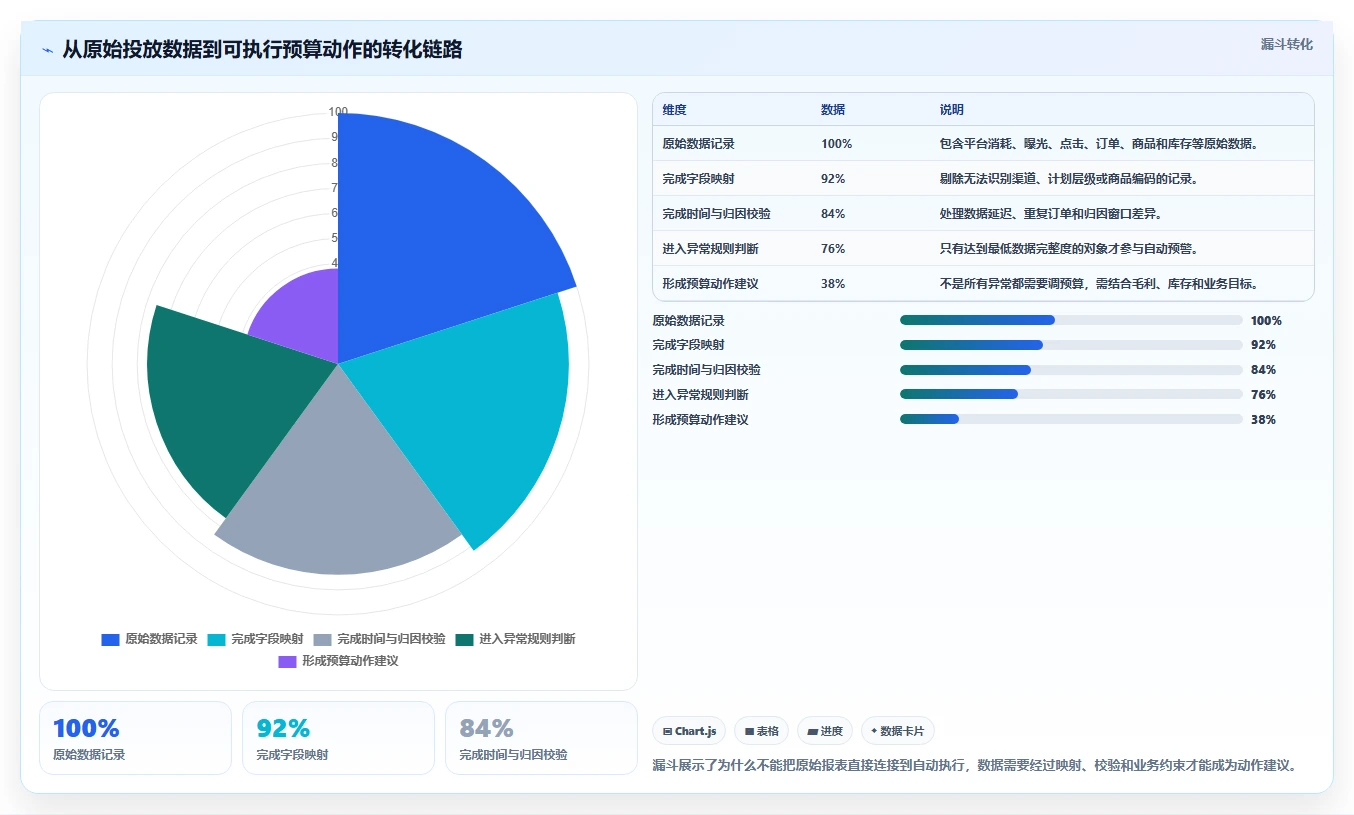Select the Chart.js tag chip
1354x815 pixels.
tap(690, 731)
